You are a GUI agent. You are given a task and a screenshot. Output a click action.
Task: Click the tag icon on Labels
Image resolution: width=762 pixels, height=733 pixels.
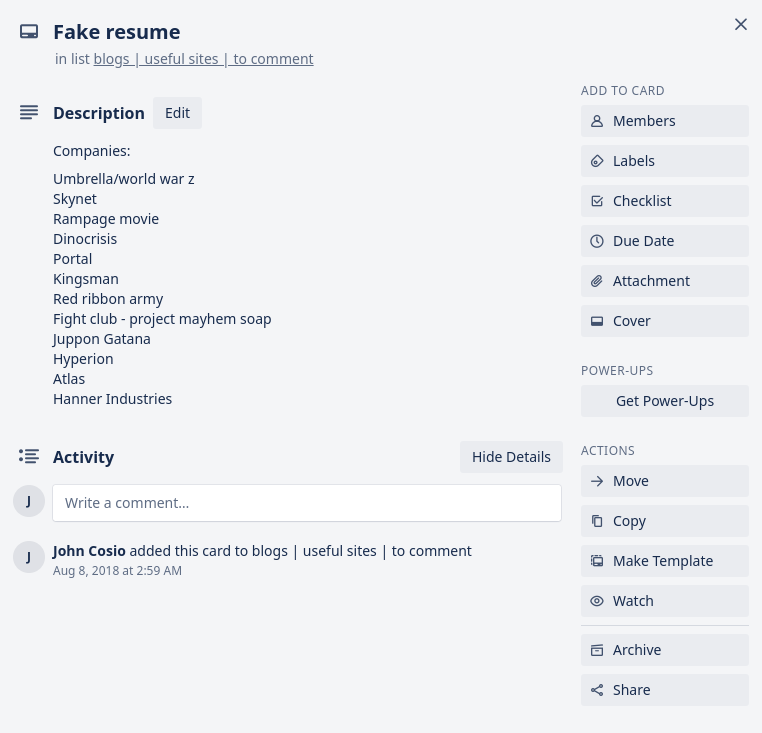click(597, 161)
